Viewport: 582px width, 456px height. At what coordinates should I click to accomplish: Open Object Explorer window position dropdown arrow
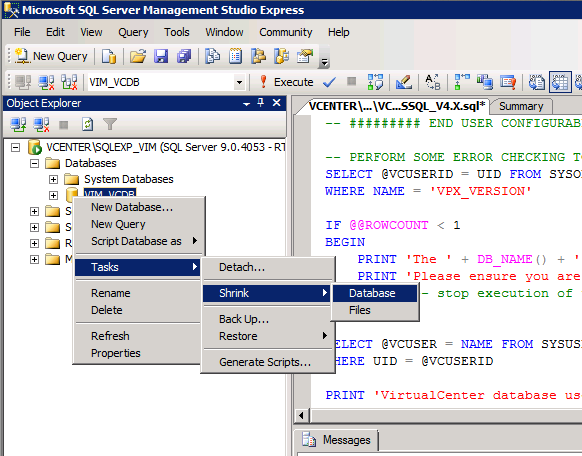point(246,104)
